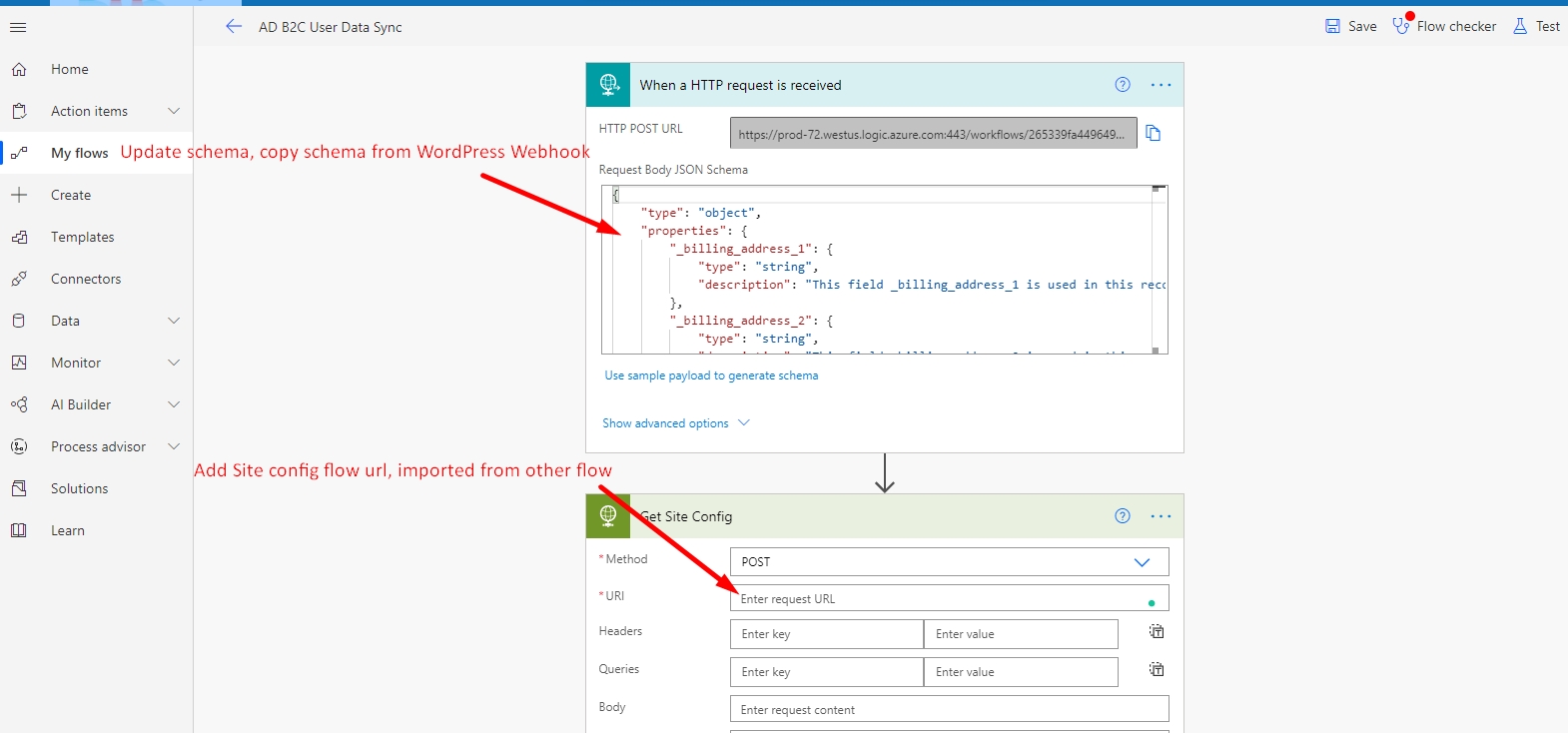The height and width of the screenshot is (733, 1568).
Task: Click the AI Builder icon
Action: coord(19,404)
